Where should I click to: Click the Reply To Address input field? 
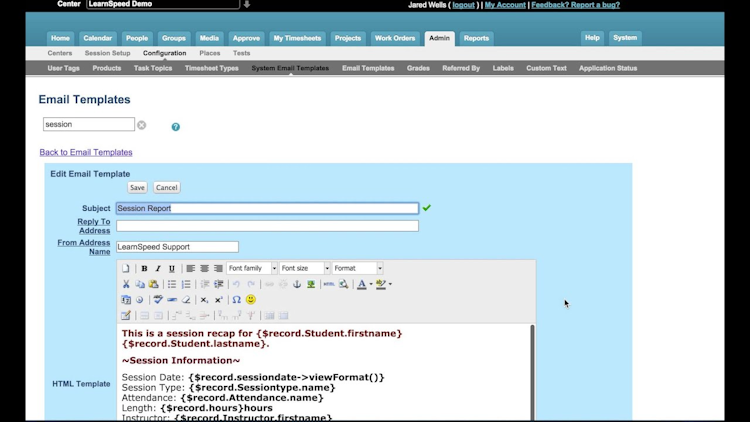(x=267, y=226)
